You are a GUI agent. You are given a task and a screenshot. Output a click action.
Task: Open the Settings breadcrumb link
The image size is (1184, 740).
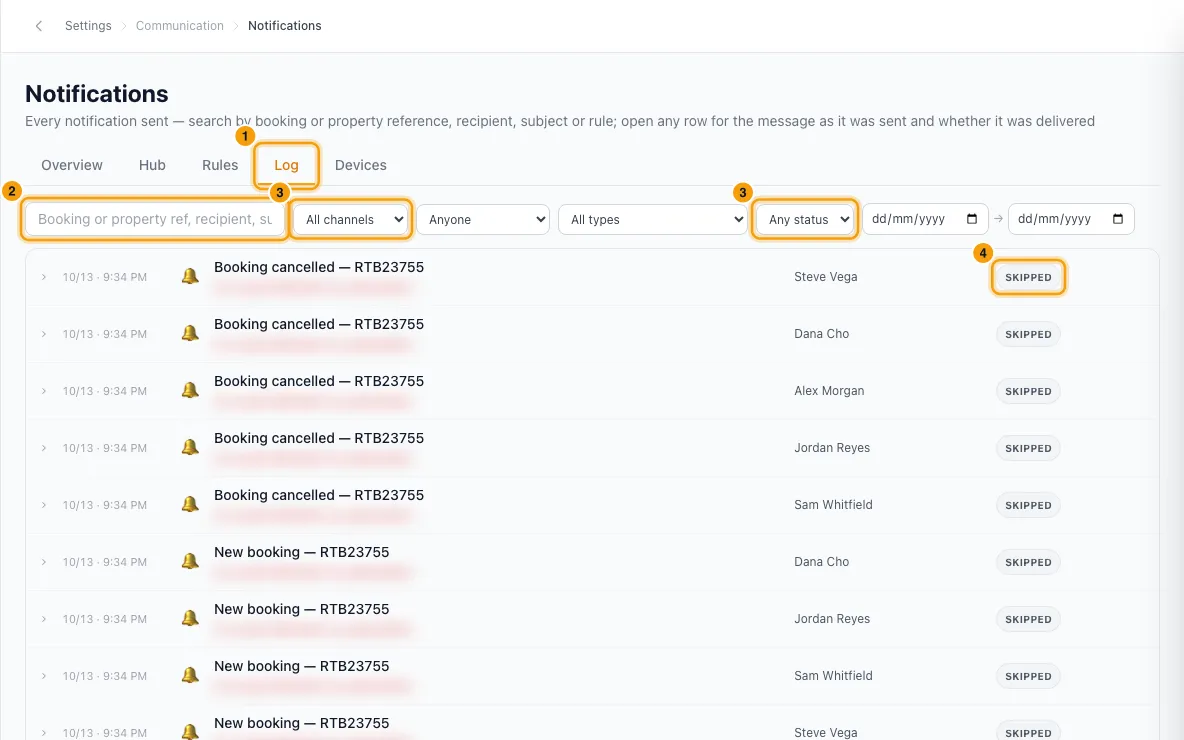(88, 26)
